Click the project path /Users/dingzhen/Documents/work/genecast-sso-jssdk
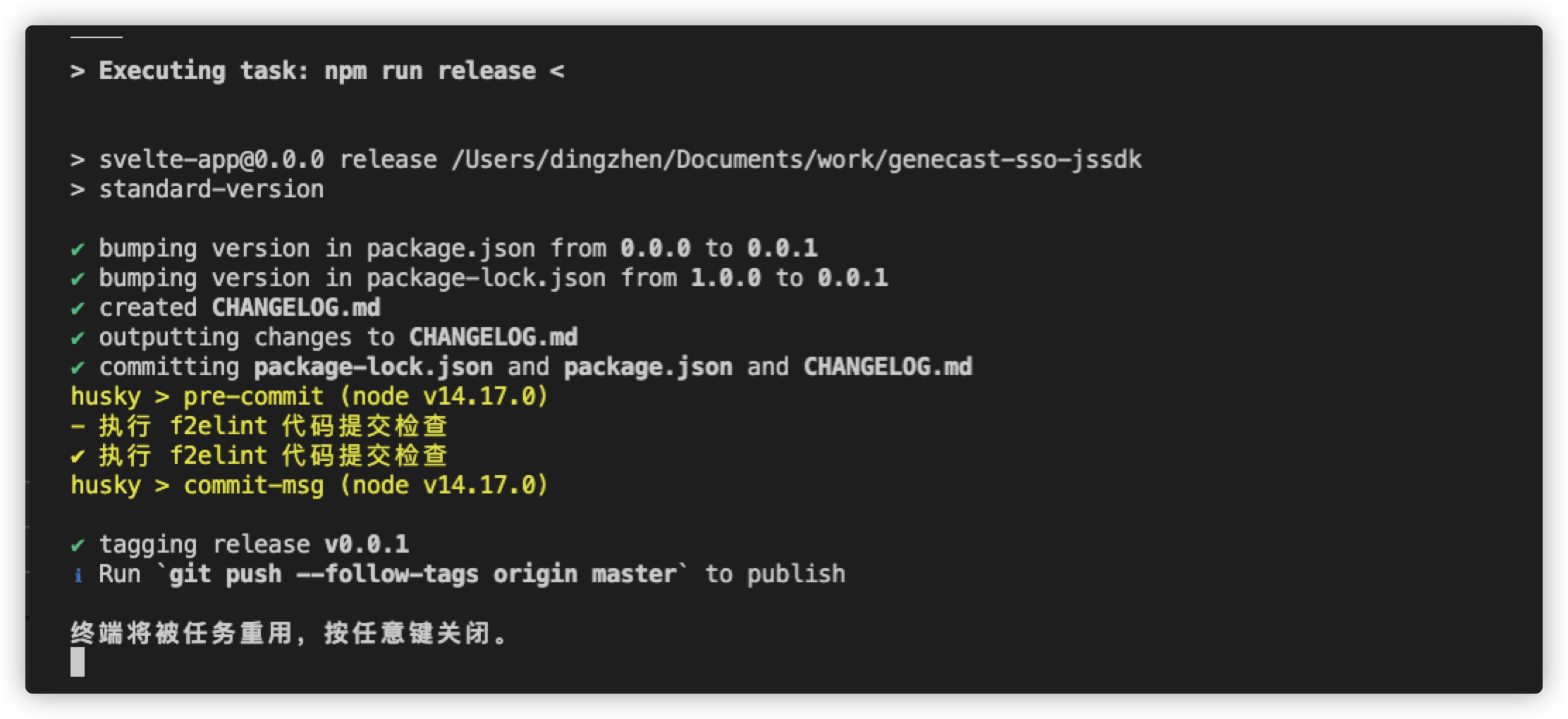This screenshot has height=719, width=1568. point(797,160)
